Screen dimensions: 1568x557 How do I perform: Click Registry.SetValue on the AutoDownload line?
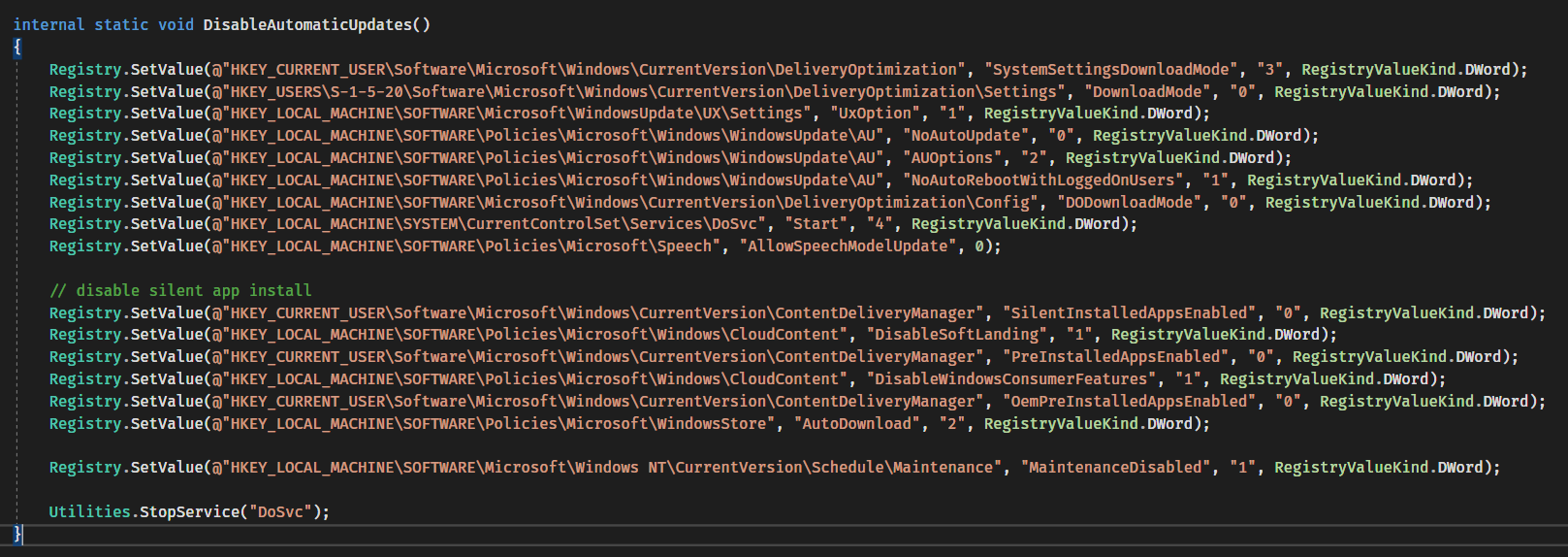(126, 424)
